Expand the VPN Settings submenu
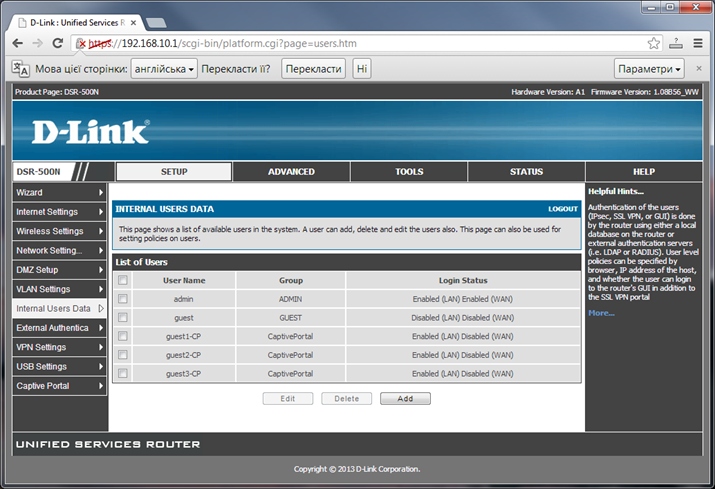 pos(59,347)
